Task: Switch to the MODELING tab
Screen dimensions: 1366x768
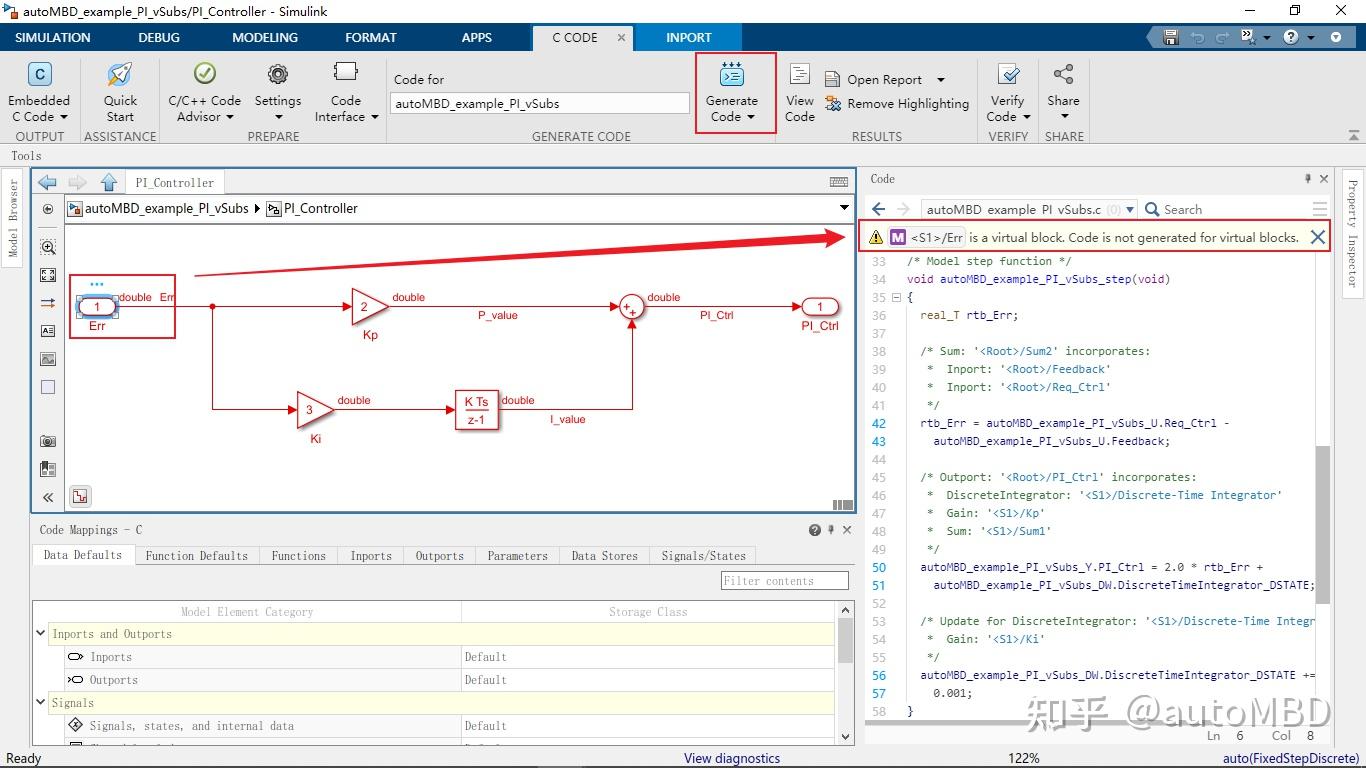Action: 265,37
